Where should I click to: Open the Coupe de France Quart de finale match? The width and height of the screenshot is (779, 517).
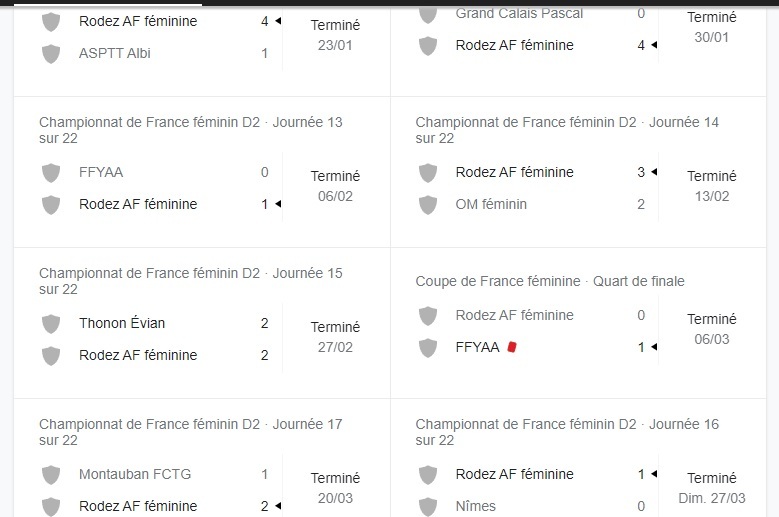pos(550,281)
